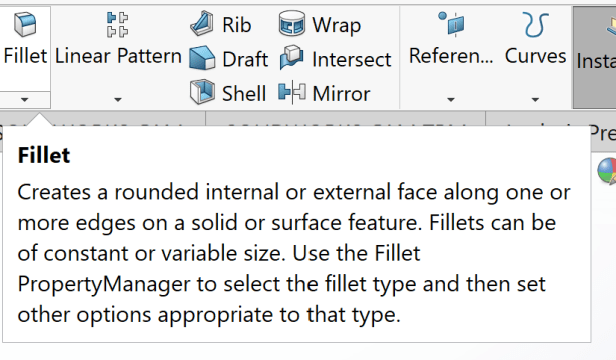Click the Curves icon
616x360 pixels.
pos(535,25)
